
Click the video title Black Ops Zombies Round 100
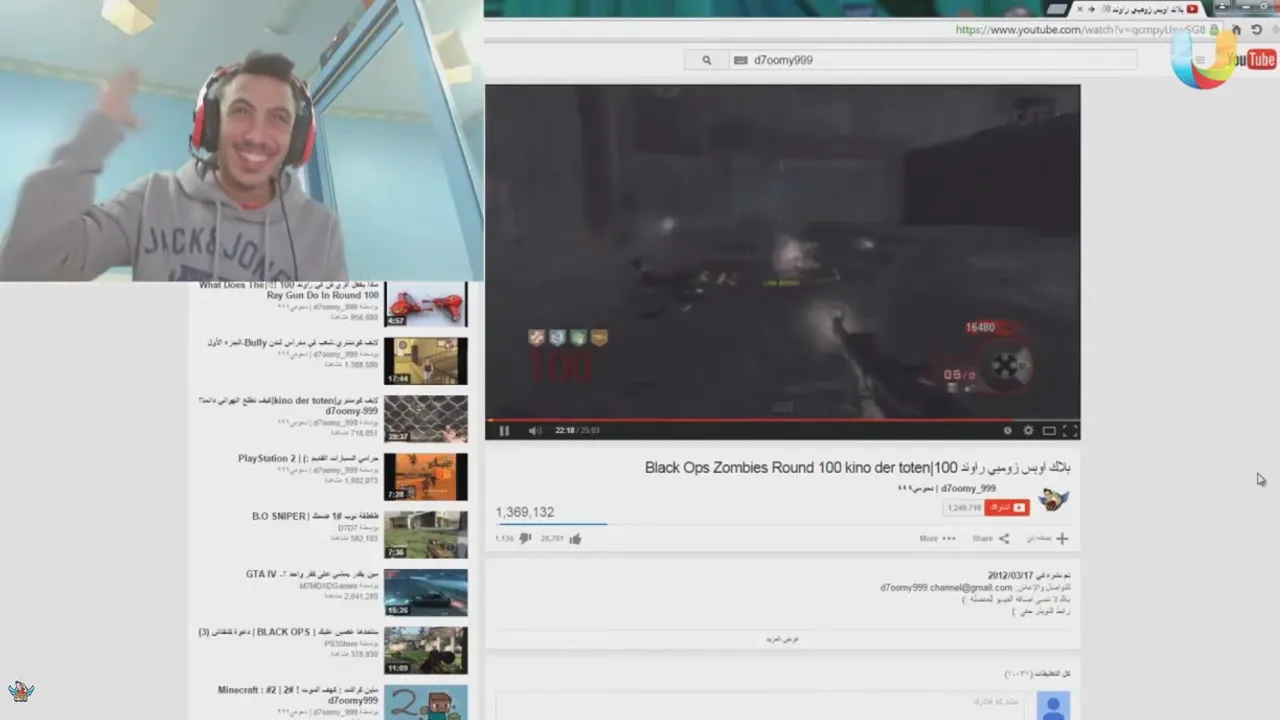[x=858, y=467]
